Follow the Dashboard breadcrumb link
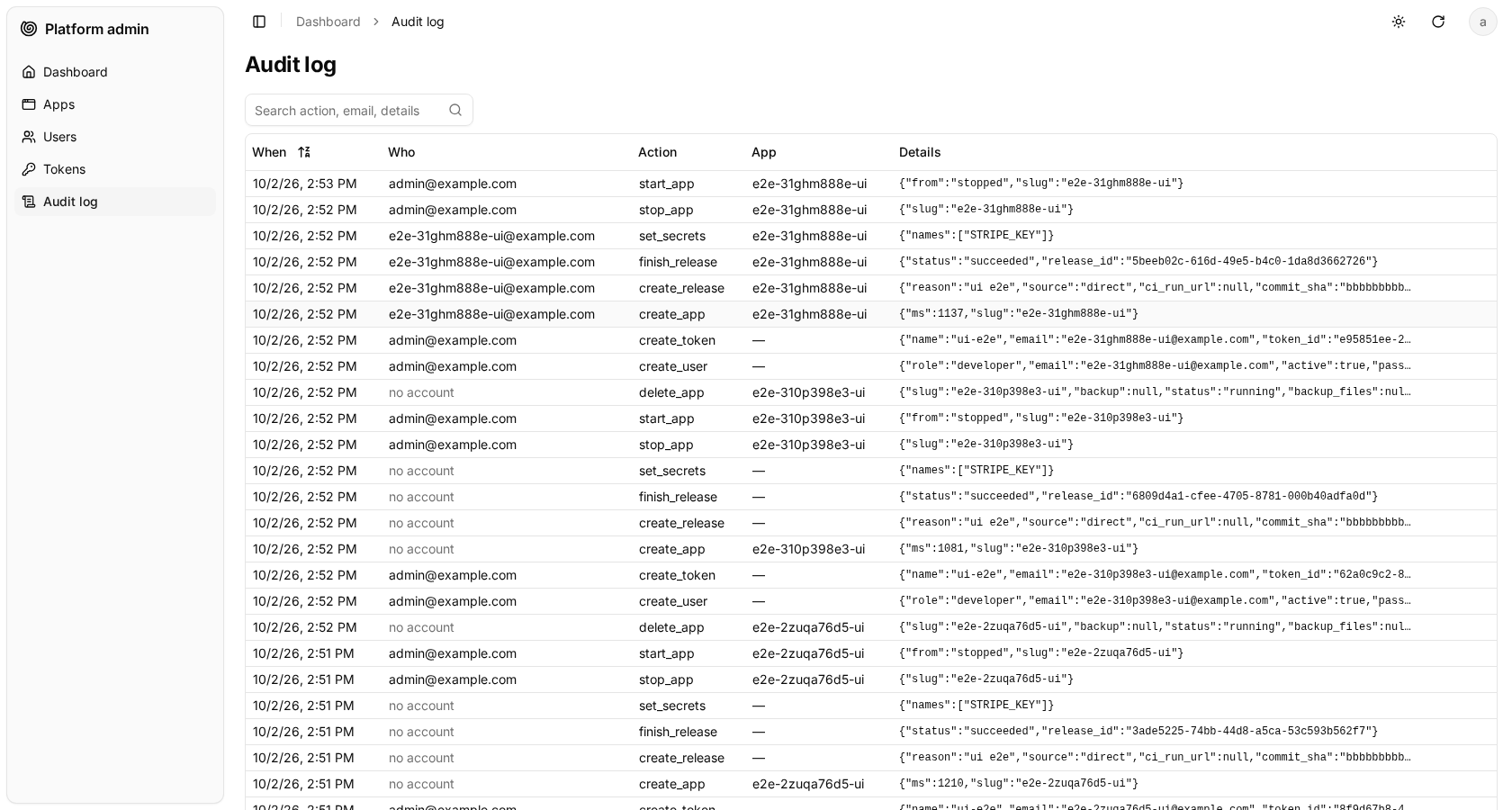Screen dimensions: 1512x810 [328, 22]
